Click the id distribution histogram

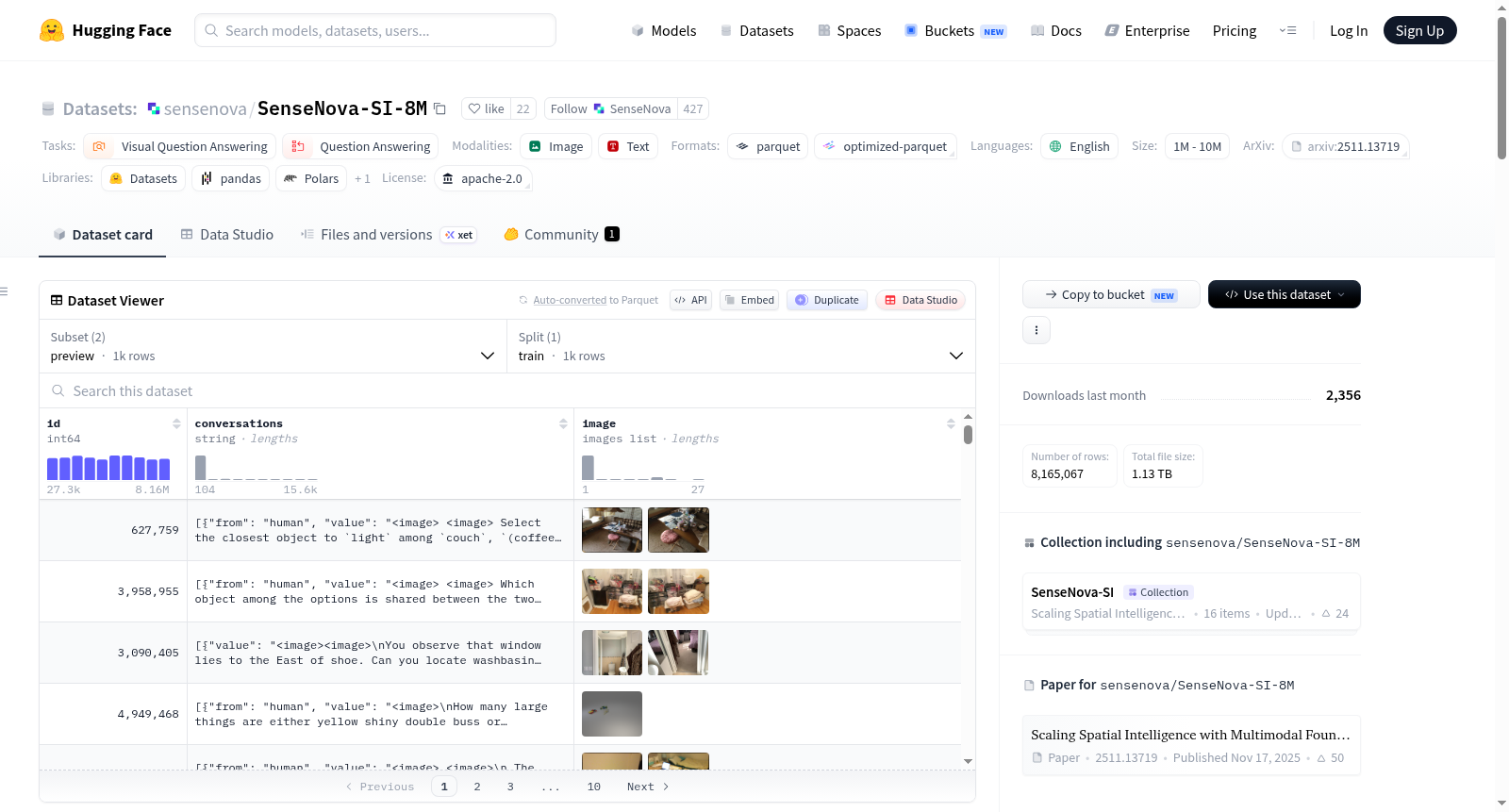coord(108,468)
